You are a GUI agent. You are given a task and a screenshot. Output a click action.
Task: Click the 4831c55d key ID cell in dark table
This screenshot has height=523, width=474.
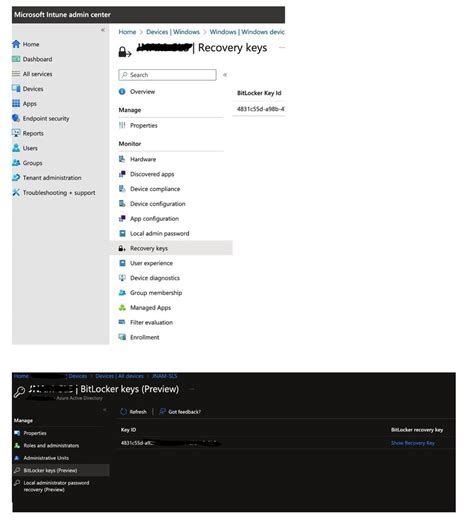pos(171,443)
